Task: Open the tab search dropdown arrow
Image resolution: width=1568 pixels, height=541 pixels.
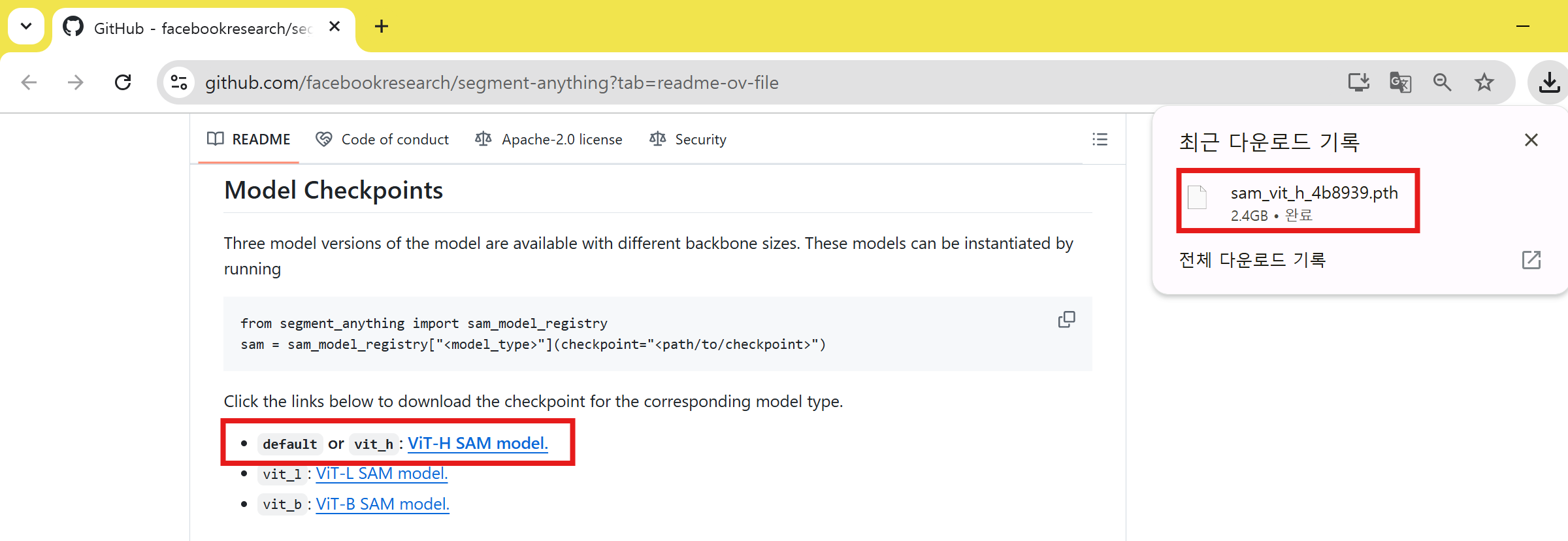Action: 26,26
